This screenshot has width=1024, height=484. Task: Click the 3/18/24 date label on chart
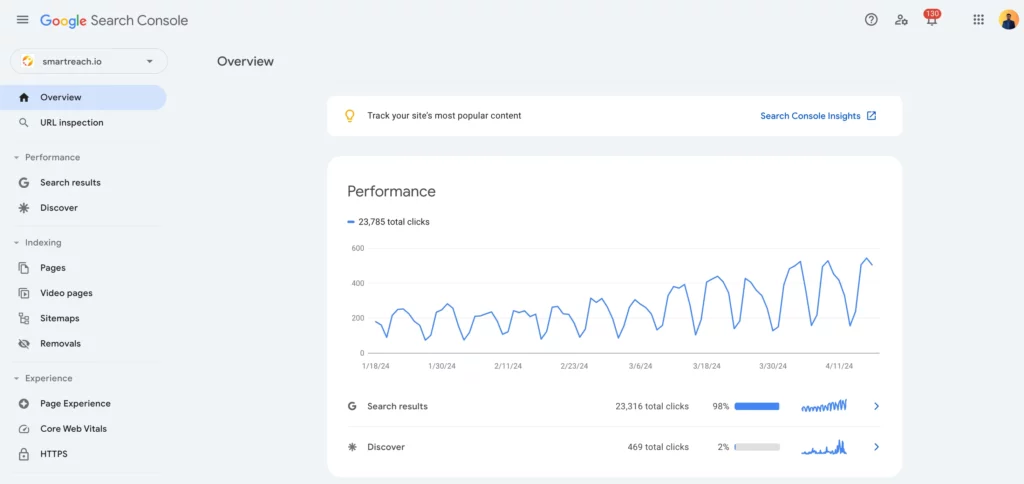tap(707, 366)
